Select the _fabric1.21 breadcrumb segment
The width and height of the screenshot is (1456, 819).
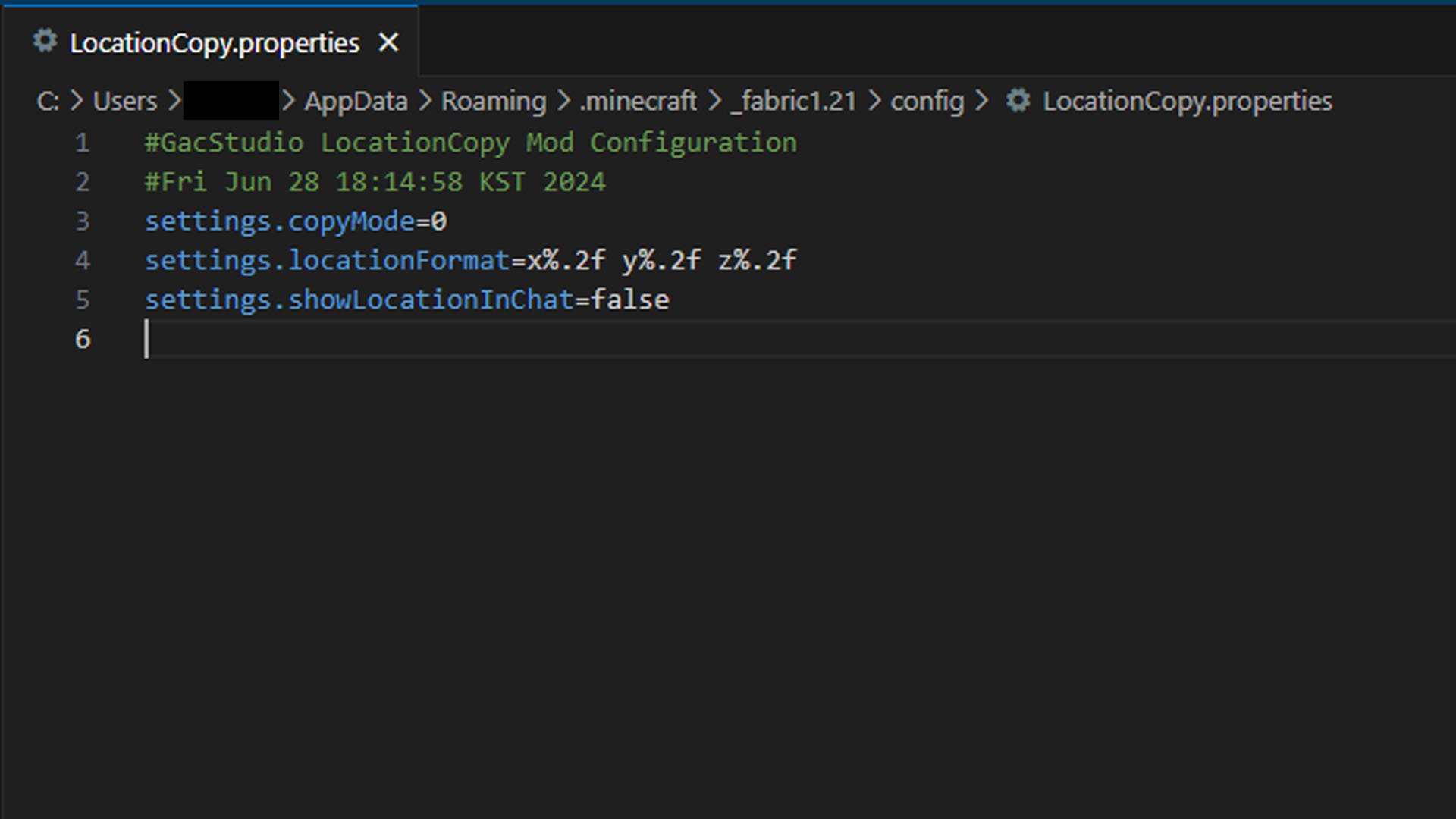point(793,101)
